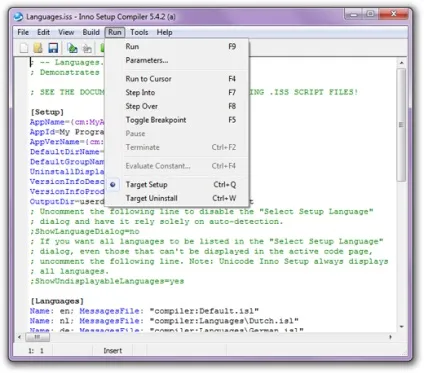Open the Tools menu
The width and height of the screenshot is (424, 373).
pos(139,32)
